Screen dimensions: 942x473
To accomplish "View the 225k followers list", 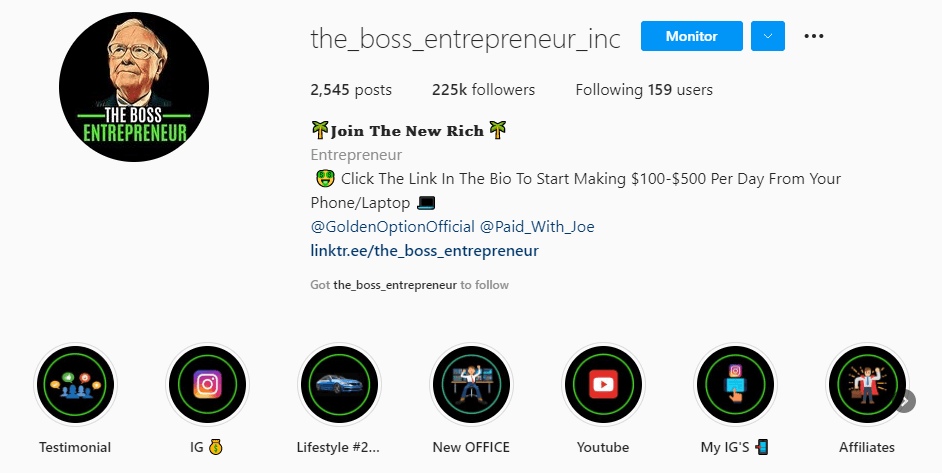I will (484, 90).
